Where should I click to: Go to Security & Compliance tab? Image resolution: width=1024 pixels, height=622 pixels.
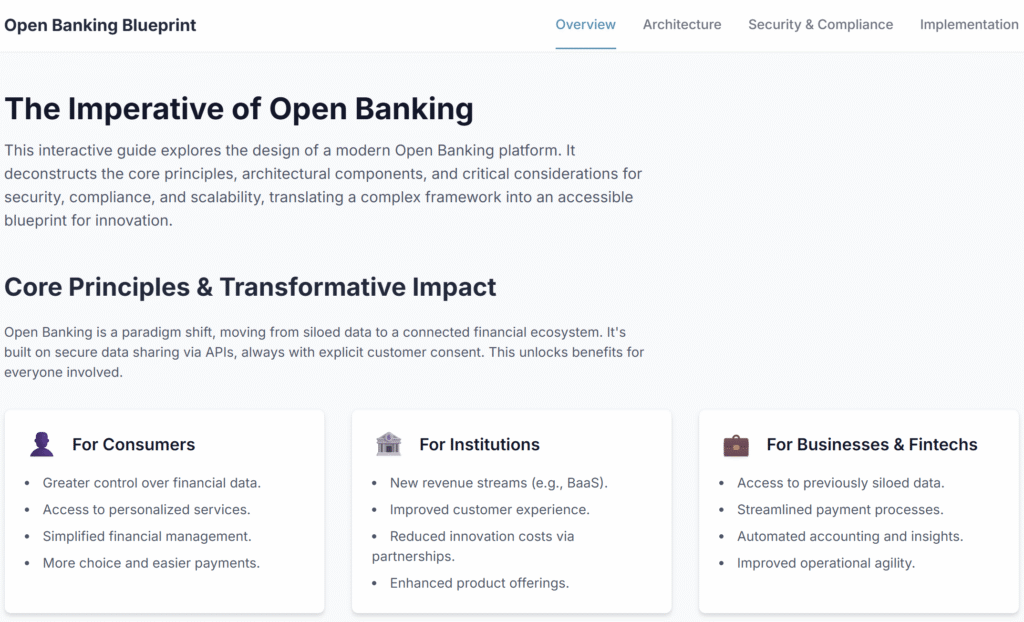820,25
